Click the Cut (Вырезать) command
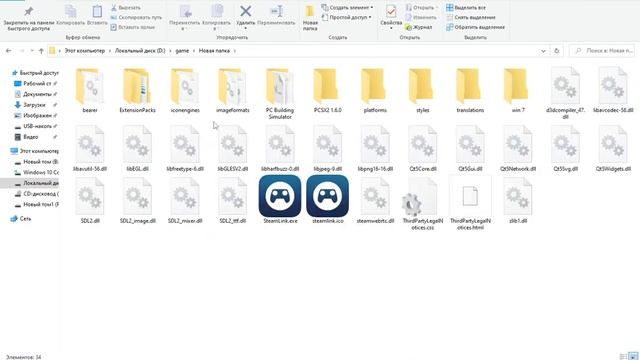Image resolution: width=640 pixels, height=360 pixels. [x=126, y=8]
